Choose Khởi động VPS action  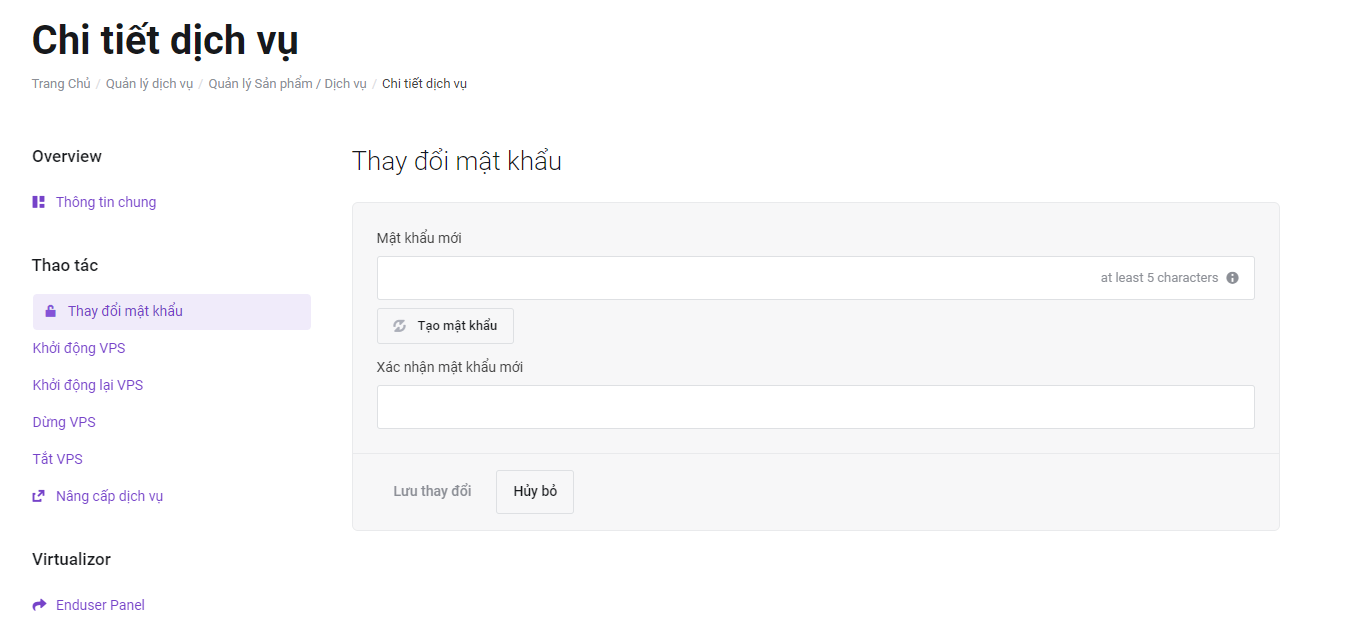click(x=79, y=348)
